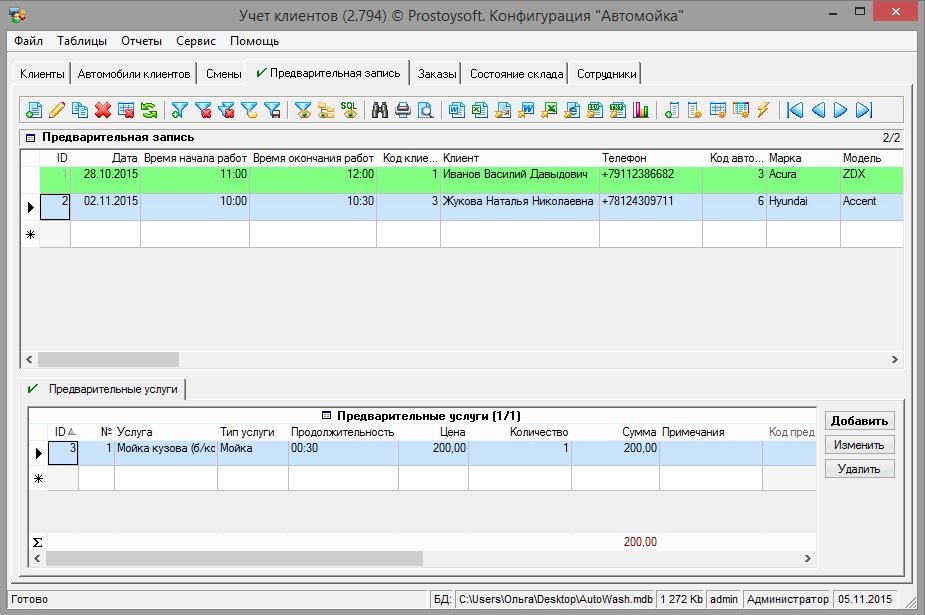This screenshot has width=925, height=615.
Task: Open the Сервис menu
Action: tap(195, 41)
